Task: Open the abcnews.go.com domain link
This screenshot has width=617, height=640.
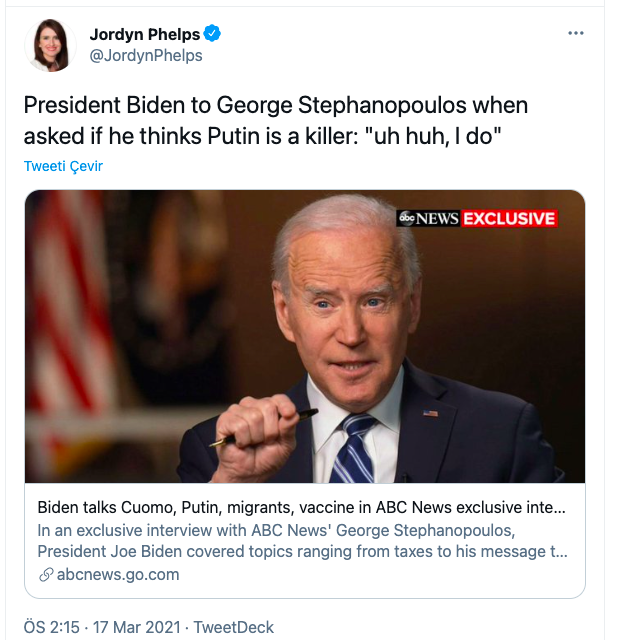Action: pos(116,574)
